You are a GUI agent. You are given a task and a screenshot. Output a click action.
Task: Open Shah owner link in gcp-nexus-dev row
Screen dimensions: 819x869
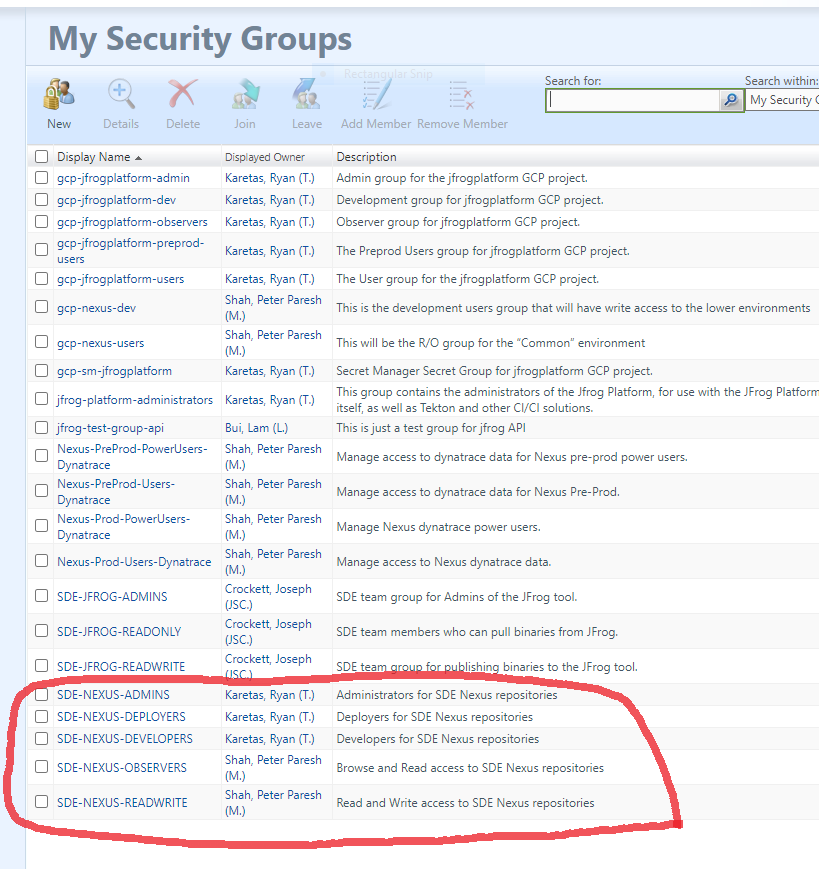[273, 308]
